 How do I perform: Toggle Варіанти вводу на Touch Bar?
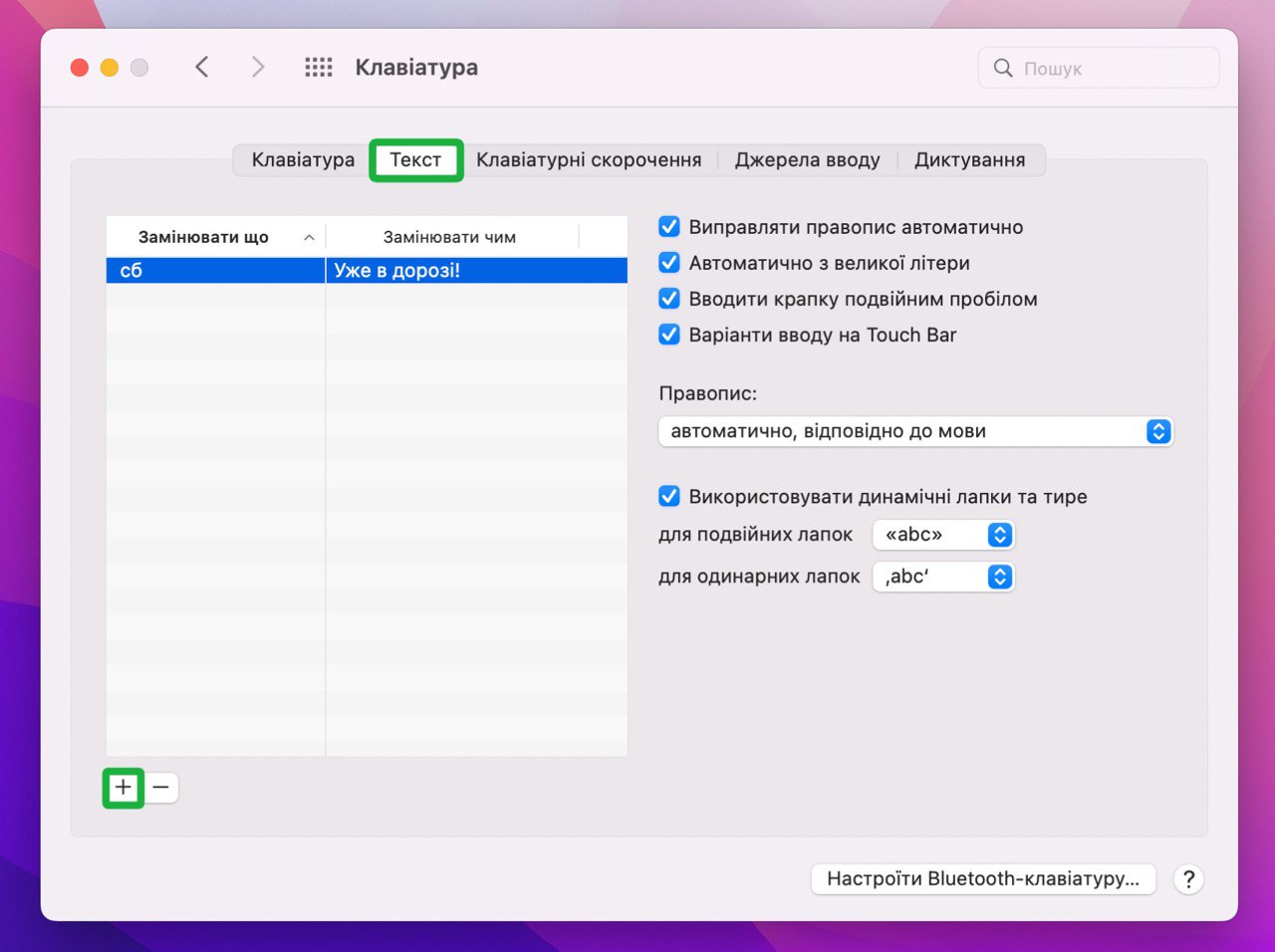click(x=669, y=335)
